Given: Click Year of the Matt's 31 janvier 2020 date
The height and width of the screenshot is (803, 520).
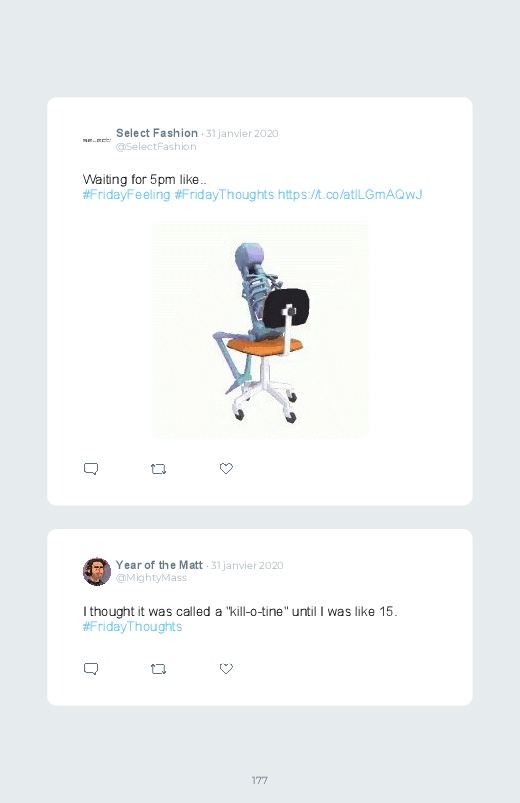Looking at the screenshot, I should pos(247,565).
